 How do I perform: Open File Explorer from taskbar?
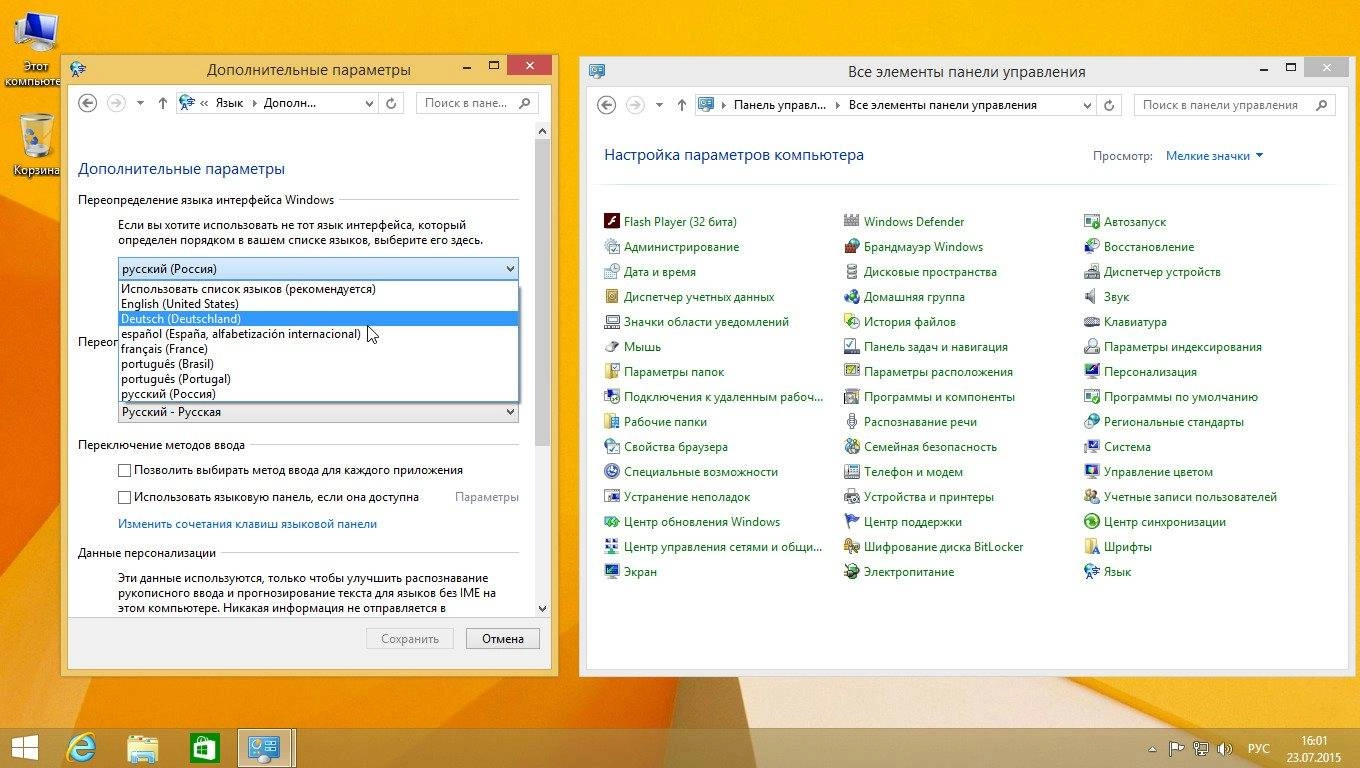point(143,748)
